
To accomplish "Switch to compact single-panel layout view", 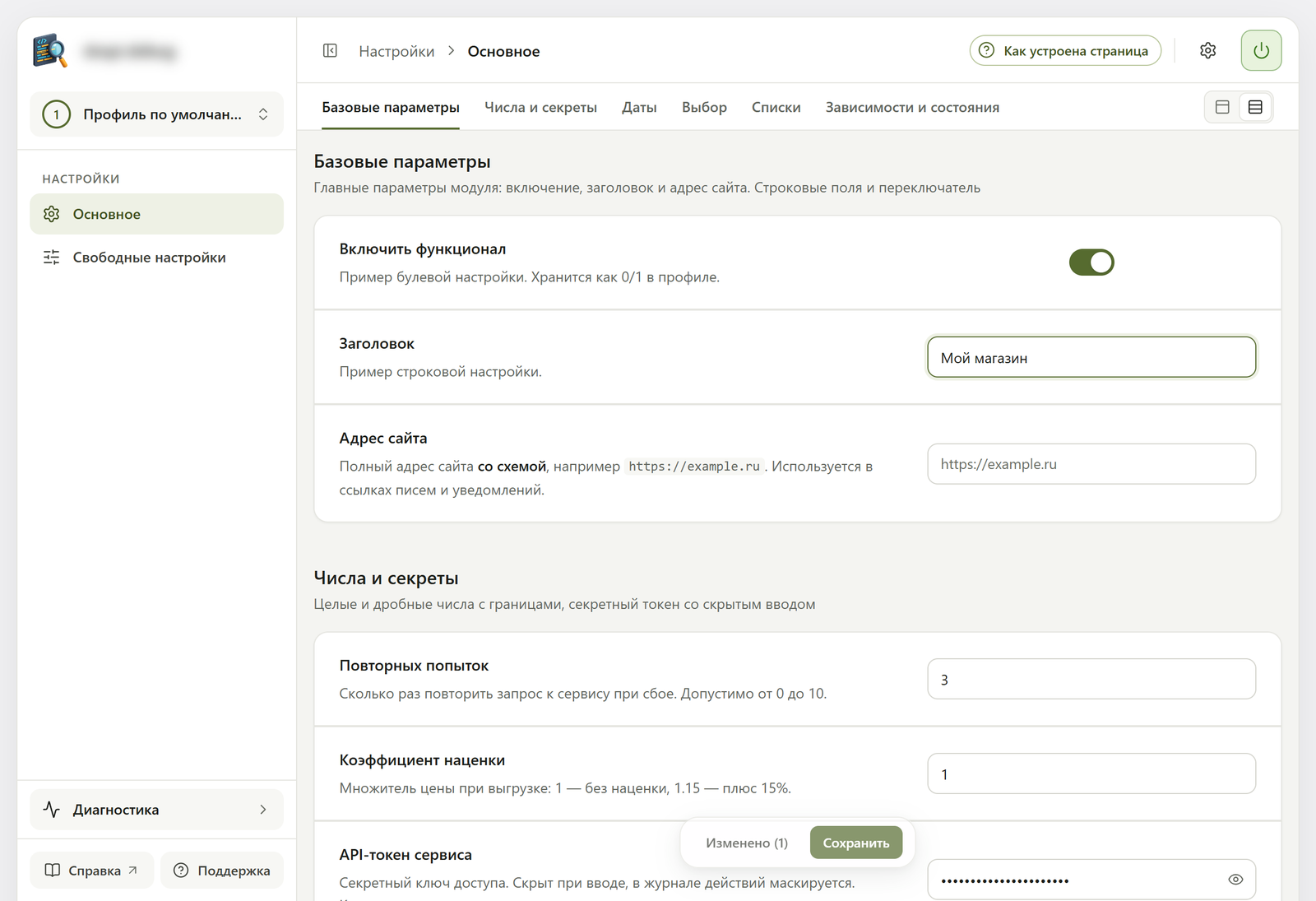I will 1222,107.
